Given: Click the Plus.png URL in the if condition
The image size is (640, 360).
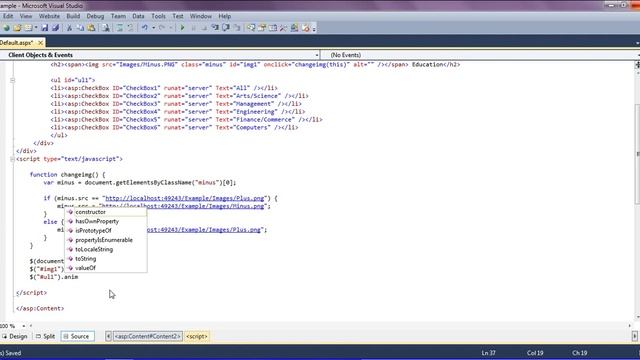Looking at the screenshot, I should [185, 198].
